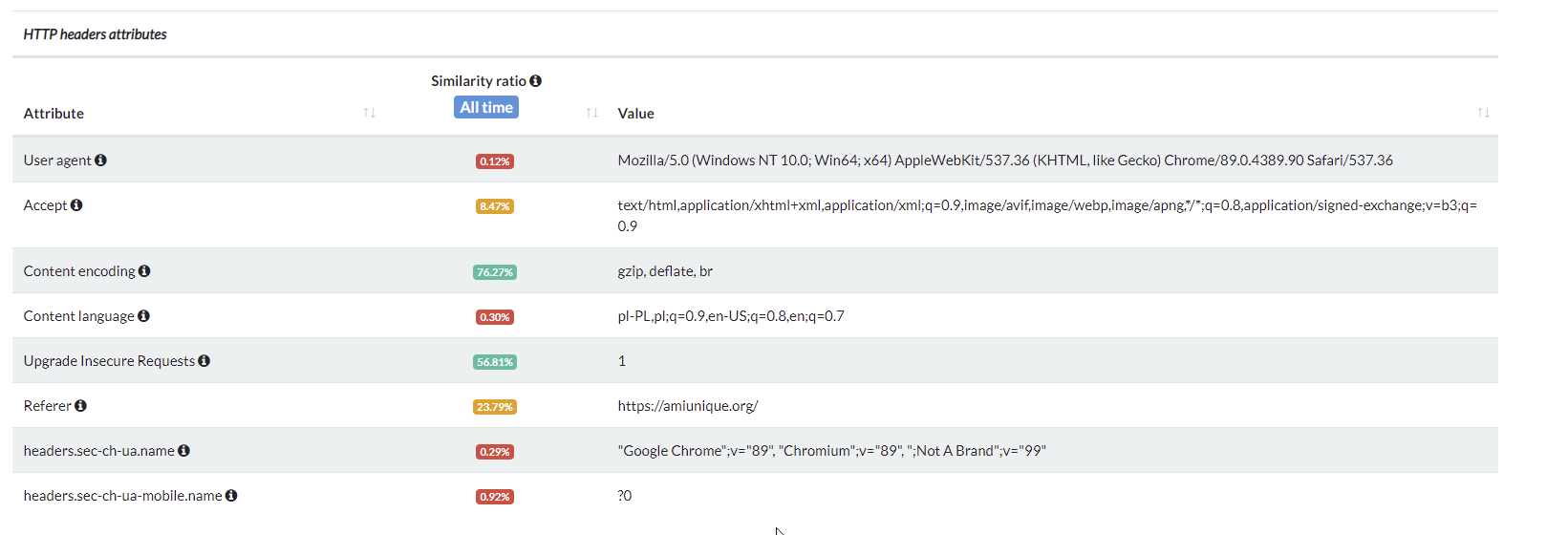
Task: Click the info icon beside Accept
Action: pos(76,205)
